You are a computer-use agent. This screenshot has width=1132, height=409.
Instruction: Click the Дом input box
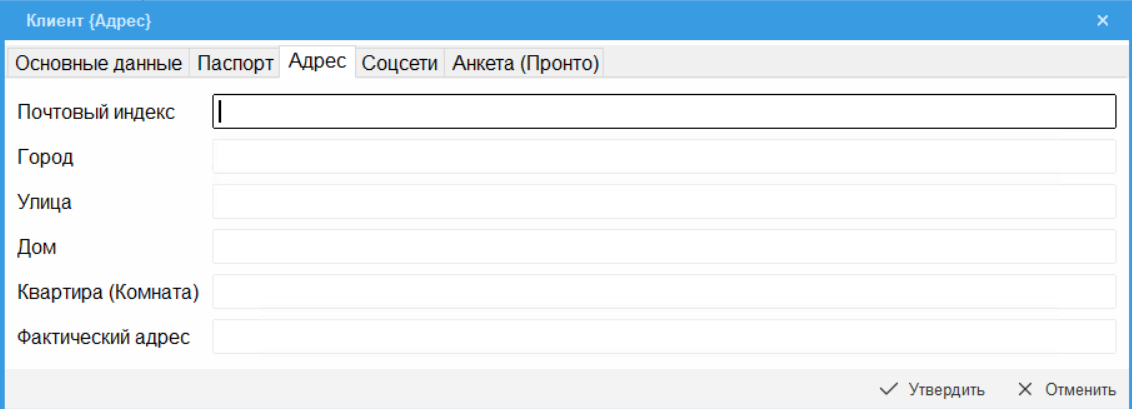point(664,247)
